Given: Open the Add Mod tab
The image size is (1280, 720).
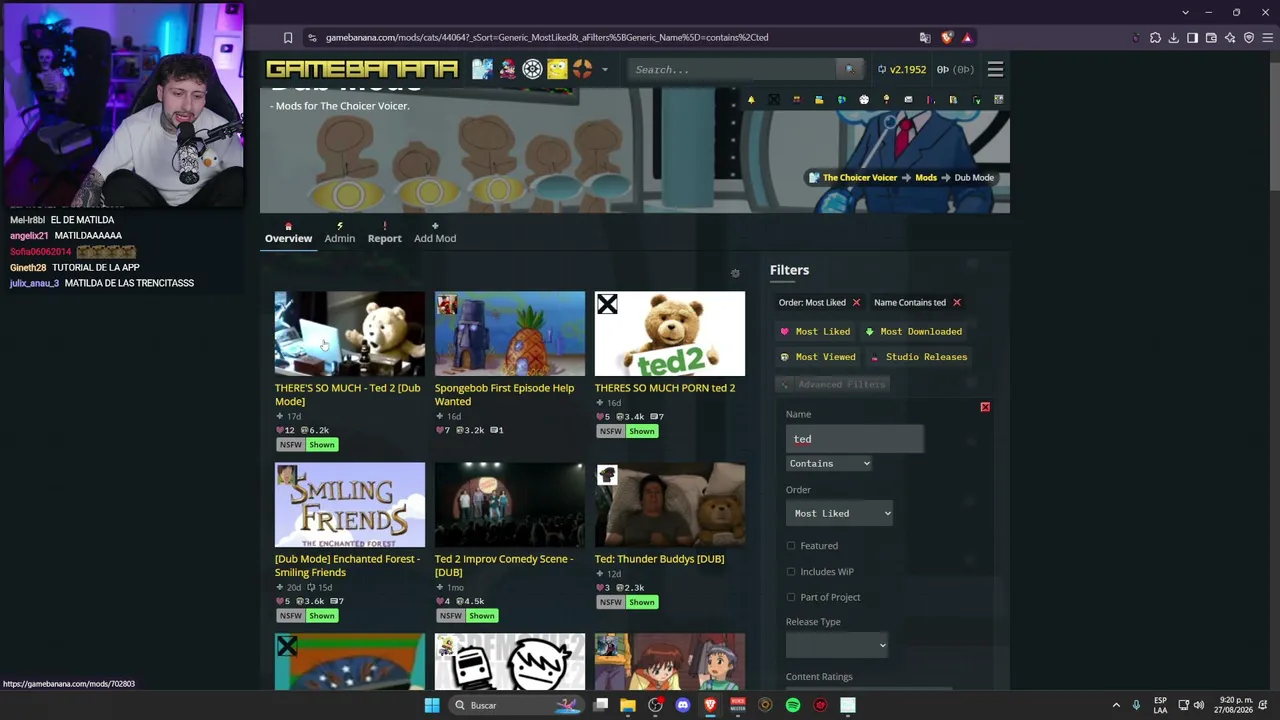Looking at the screenshot, I should point(435,233).
